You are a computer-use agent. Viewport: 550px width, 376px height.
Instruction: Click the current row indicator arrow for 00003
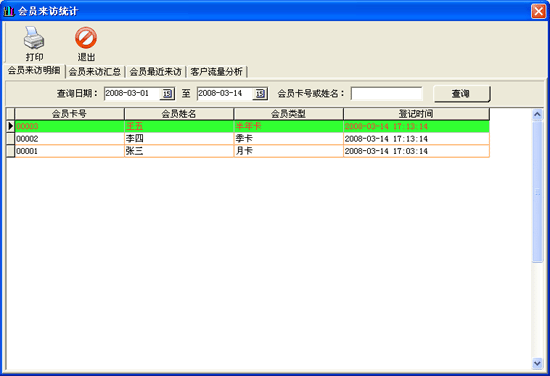click(11, 126)
